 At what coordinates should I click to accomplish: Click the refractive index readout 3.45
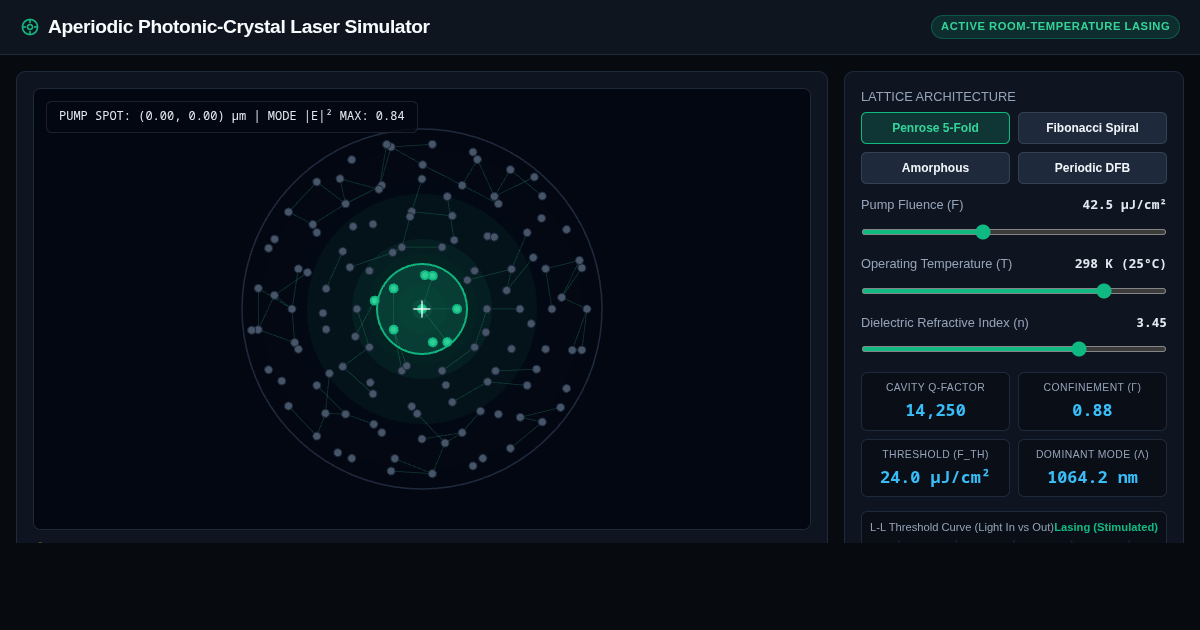(x=1151, y=322)
